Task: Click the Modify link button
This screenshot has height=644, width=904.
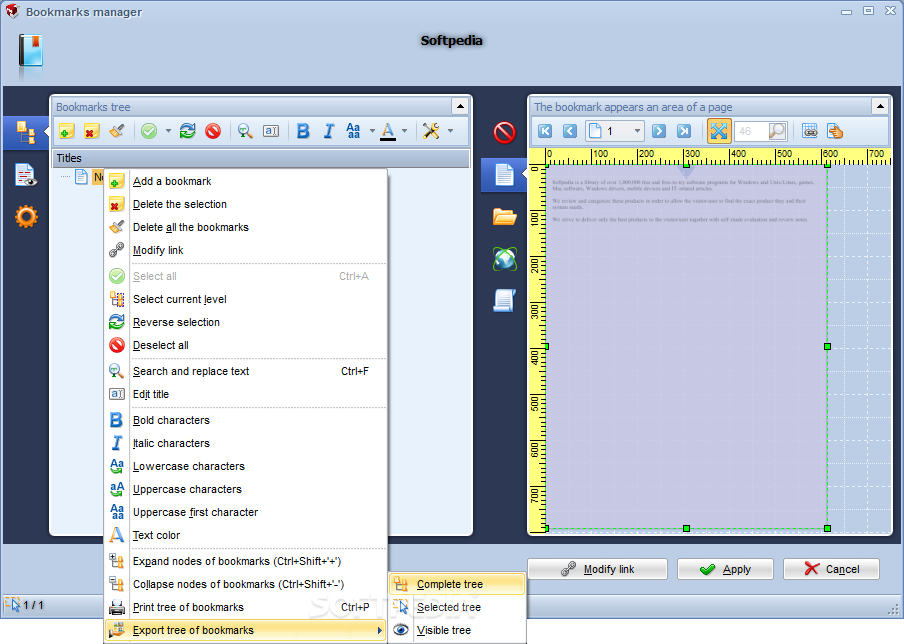Action: tap(597, 569)
